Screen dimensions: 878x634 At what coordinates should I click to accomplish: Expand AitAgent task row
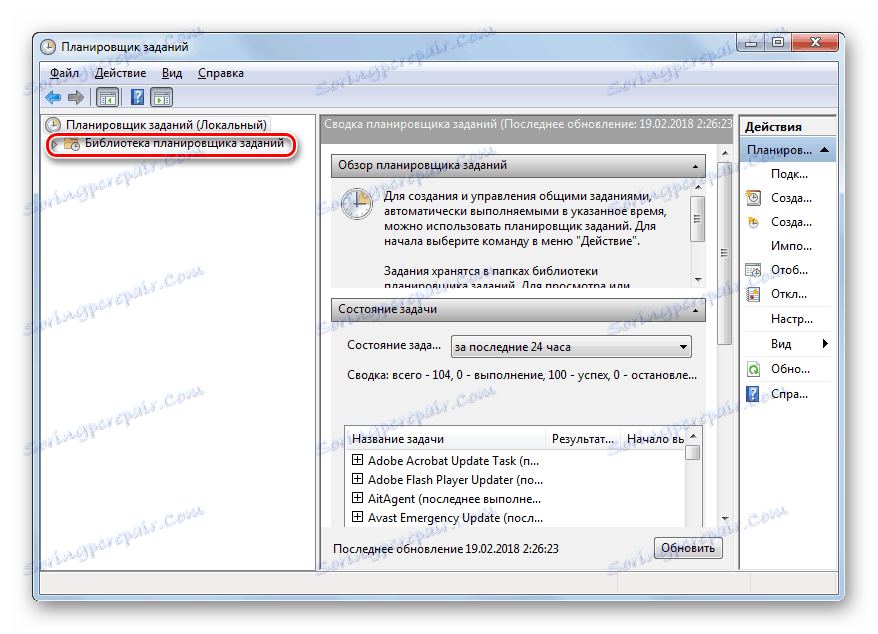[x=357, y=498]
